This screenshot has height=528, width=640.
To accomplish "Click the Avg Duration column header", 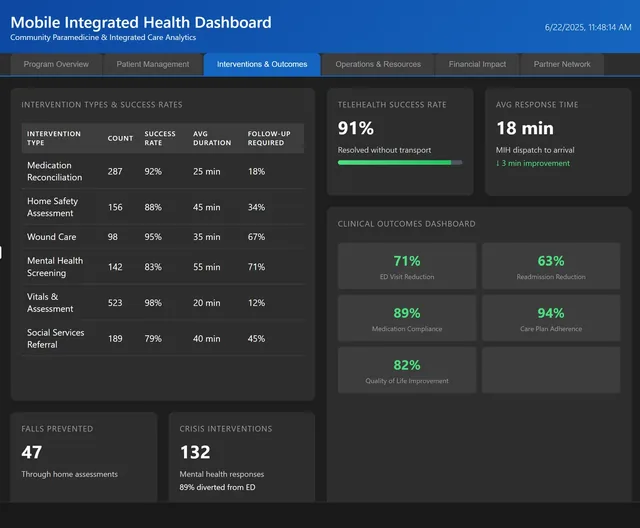I will (212, 138).
